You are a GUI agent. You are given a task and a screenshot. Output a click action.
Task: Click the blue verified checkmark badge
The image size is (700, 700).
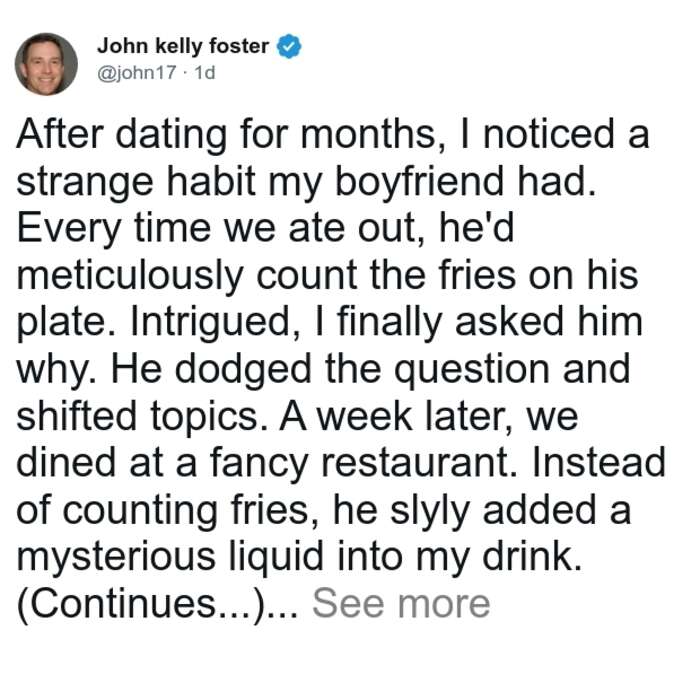pyautogui.click(x=289, y=46)
